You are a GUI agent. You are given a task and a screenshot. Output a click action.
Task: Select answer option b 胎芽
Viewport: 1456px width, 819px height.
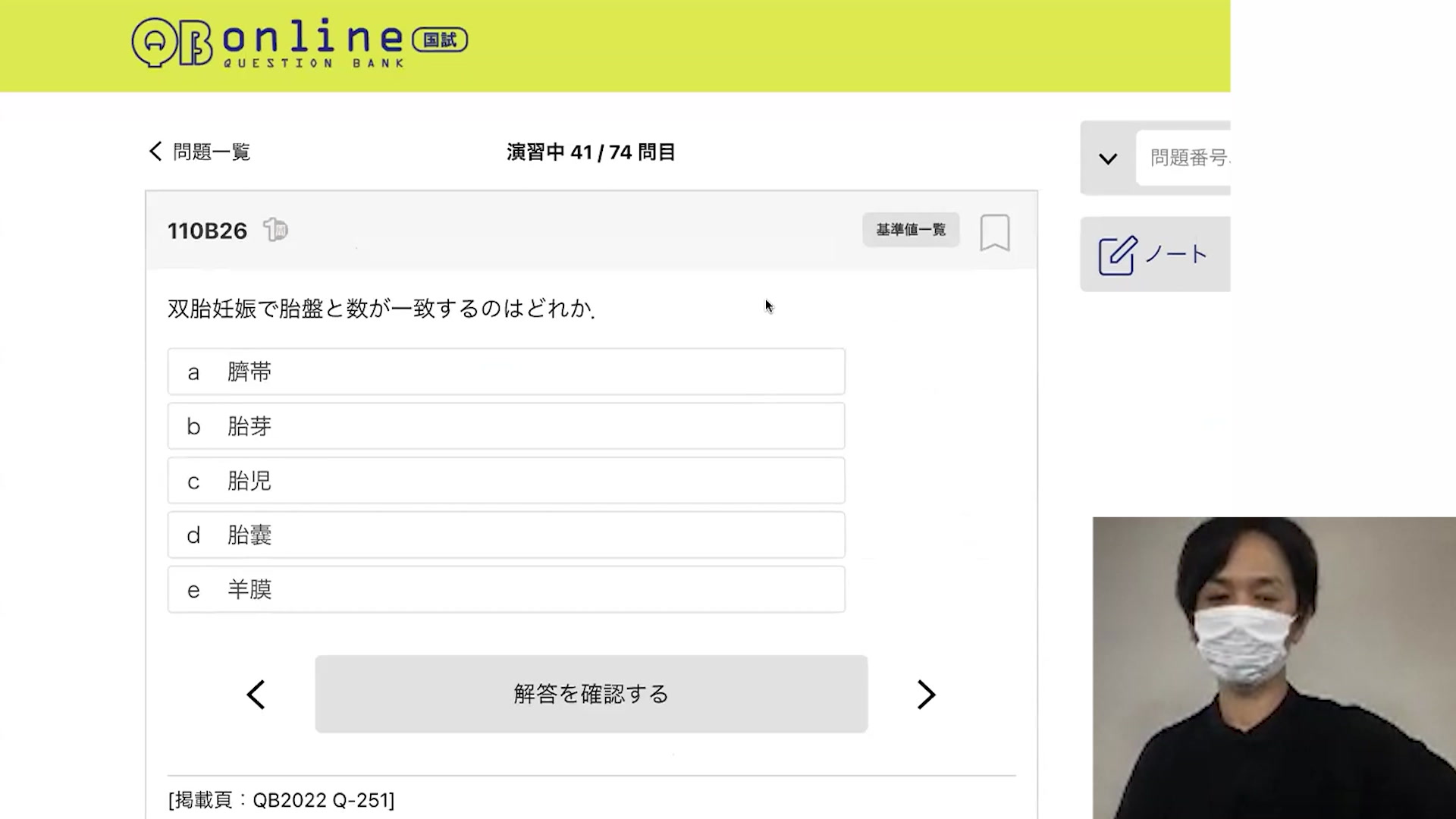coord(506,426)
